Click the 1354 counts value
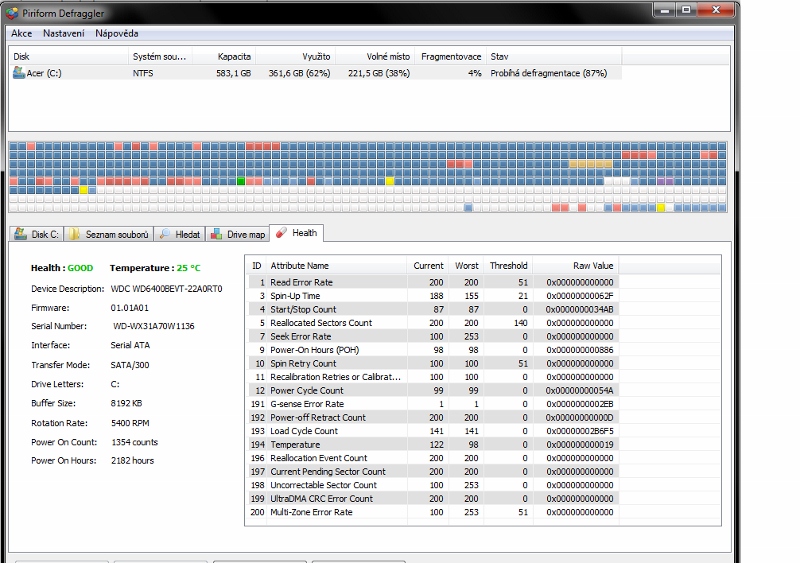The image size is (800, 563). tap(135, 442)
